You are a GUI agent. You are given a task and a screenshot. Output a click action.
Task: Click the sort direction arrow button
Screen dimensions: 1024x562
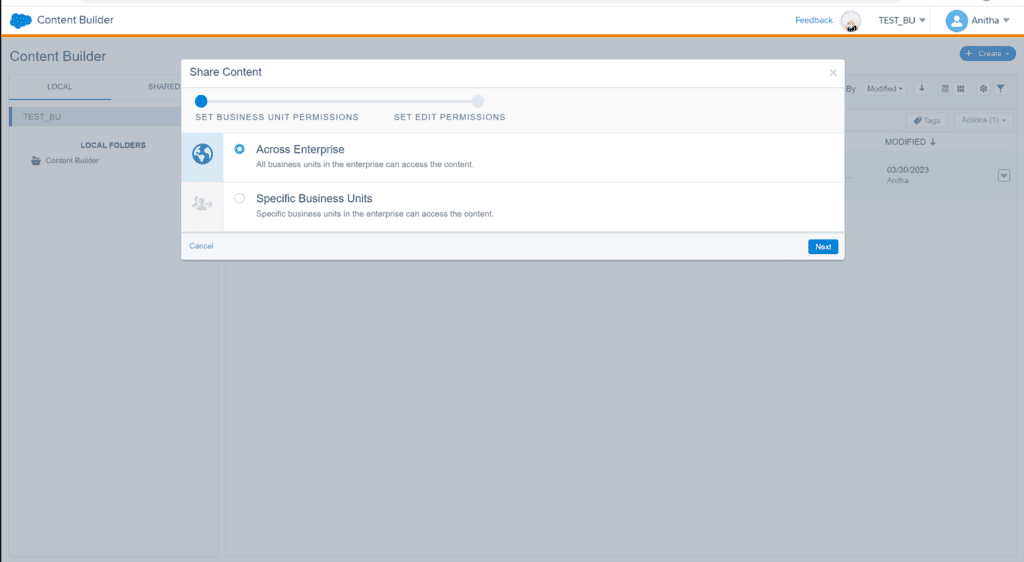922,89
